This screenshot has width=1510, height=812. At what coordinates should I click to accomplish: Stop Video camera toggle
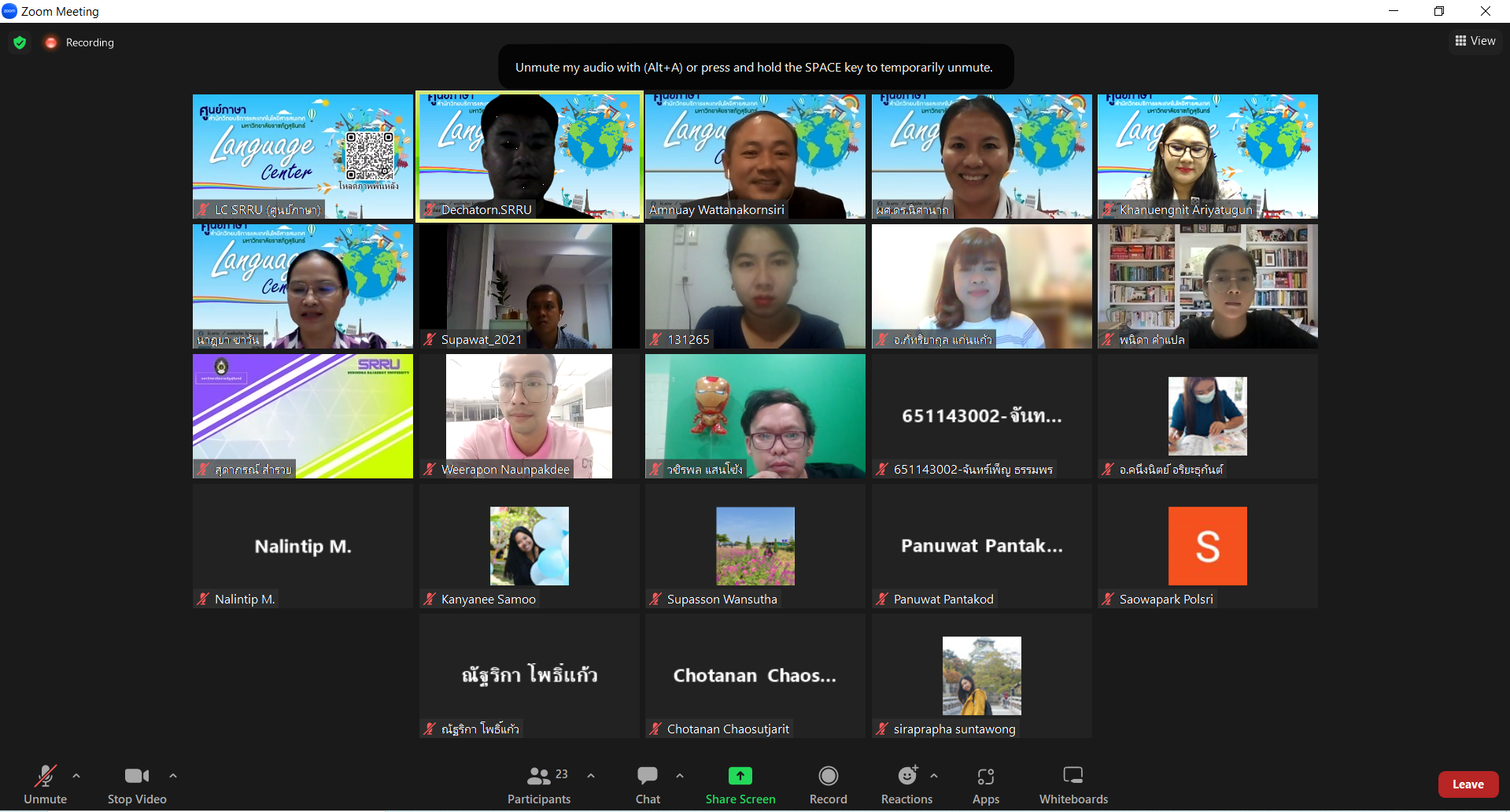137,784
